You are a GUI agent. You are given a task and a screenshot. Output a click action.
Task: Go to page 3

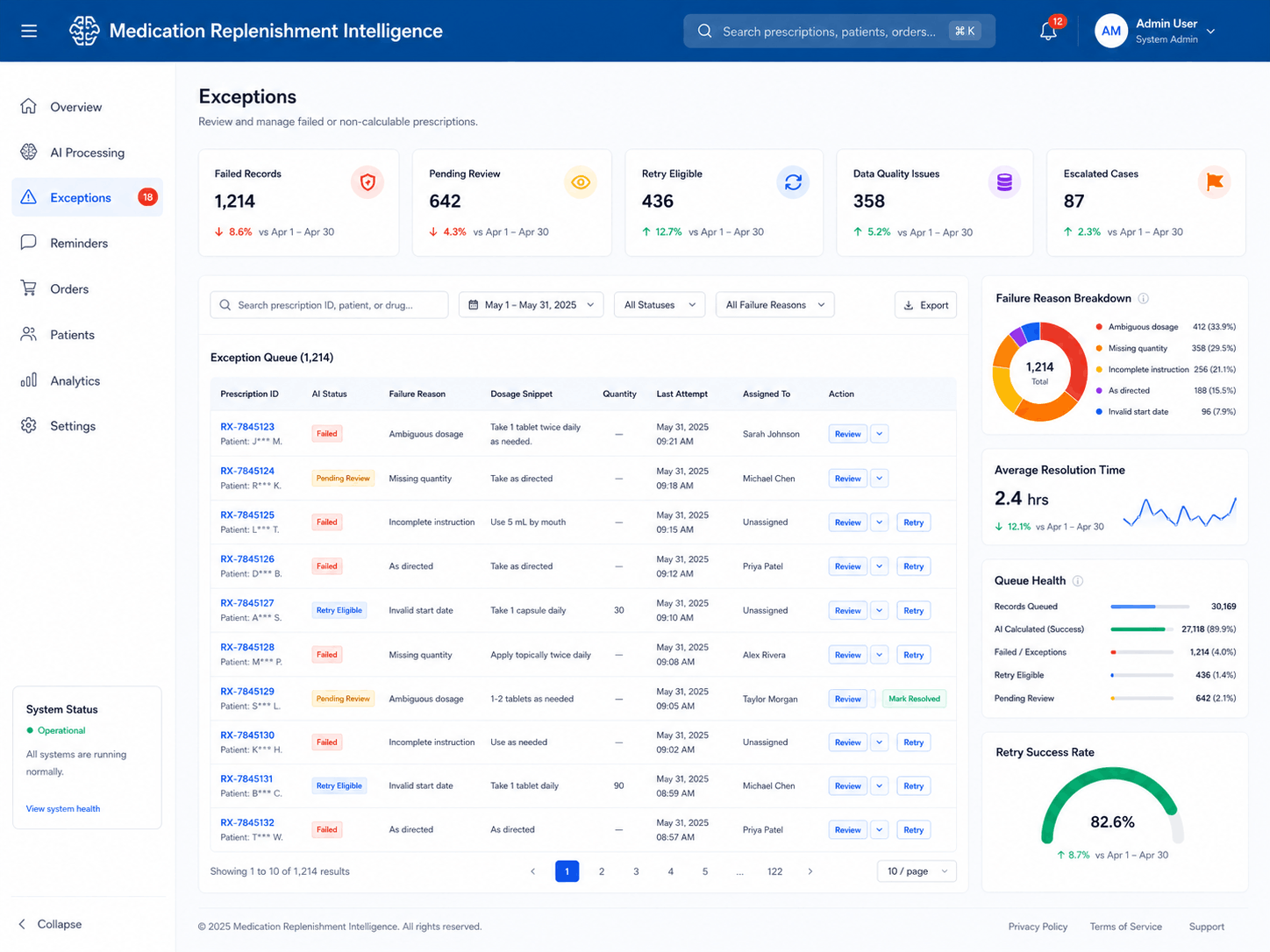coord(636,871)
